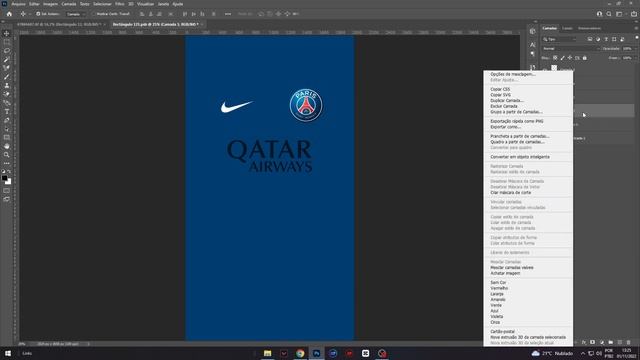Click the Windows Start button

pos(8,353)
